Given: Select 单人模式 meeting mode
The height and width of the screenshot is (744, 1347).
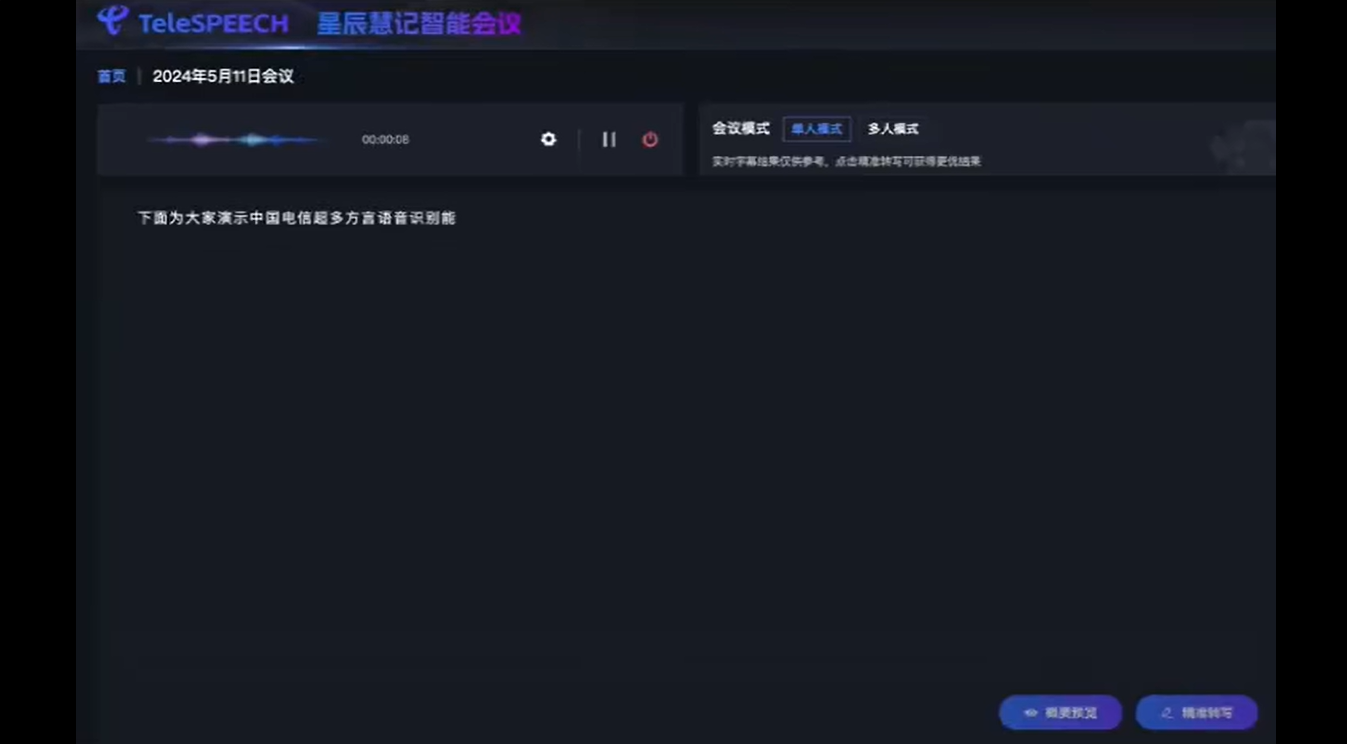Looking at the screenshot, I should pos(817,129).
